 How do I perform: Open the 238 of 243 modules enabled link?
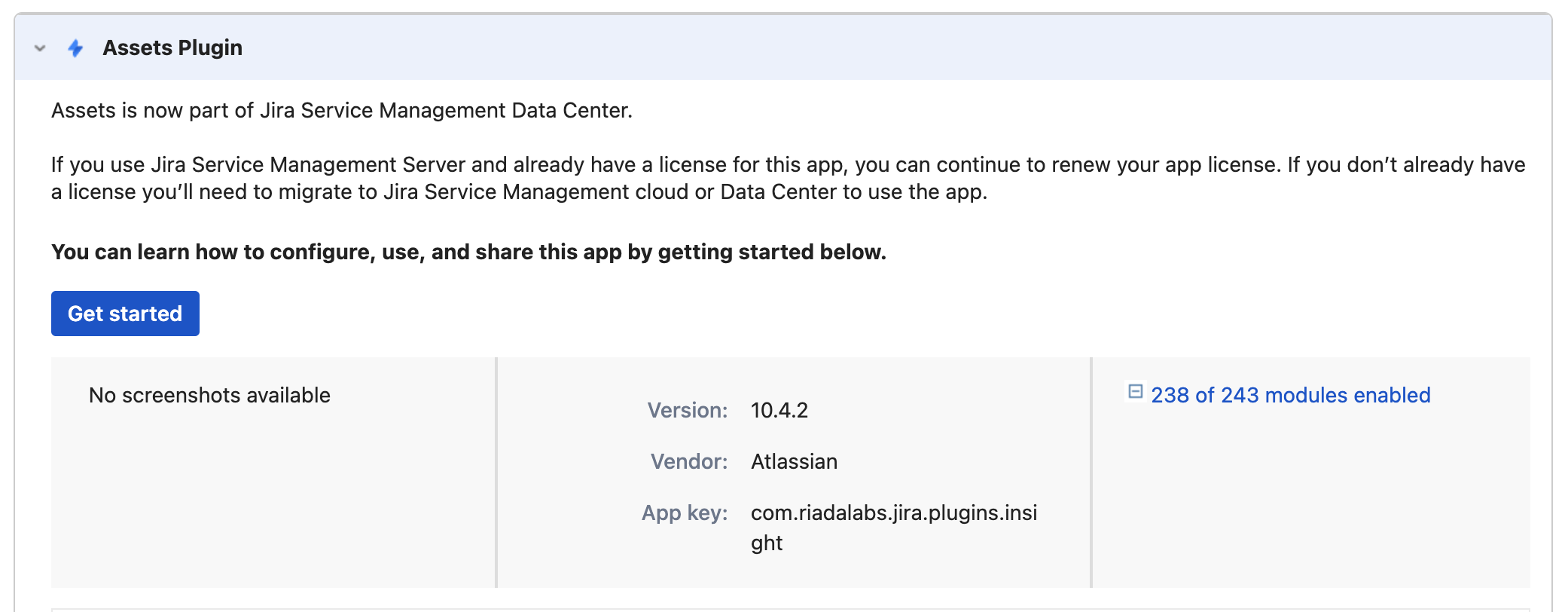point(1290,395)
